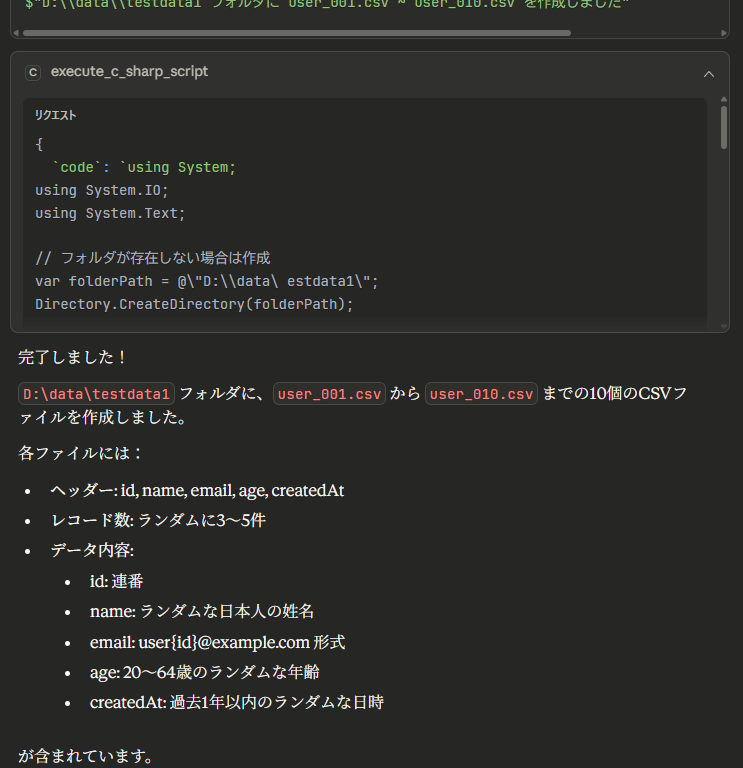Click the リクエスト section label
This screenshot has width=743, height=768.
pos(56,115)
